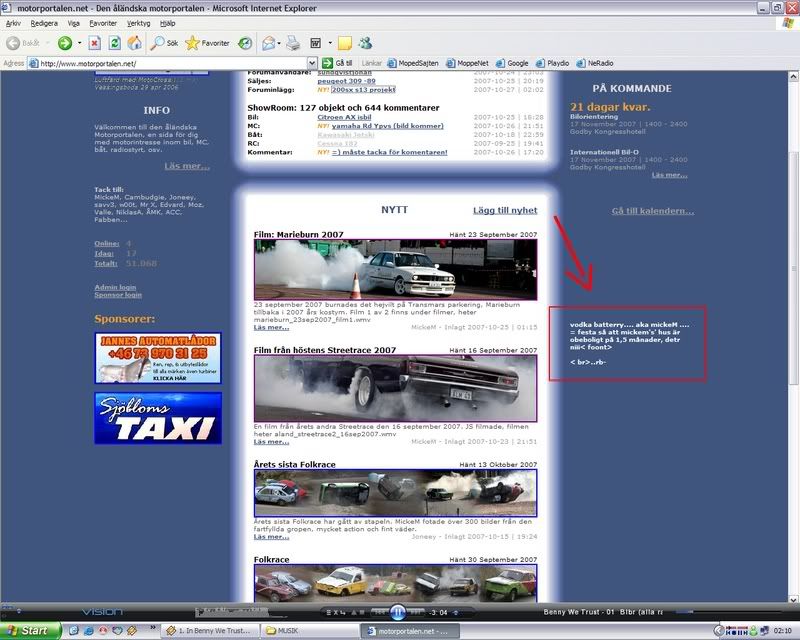The image size is (800, 640).
Task: Click the Edit with Word icon
Action: click(316, 43)
